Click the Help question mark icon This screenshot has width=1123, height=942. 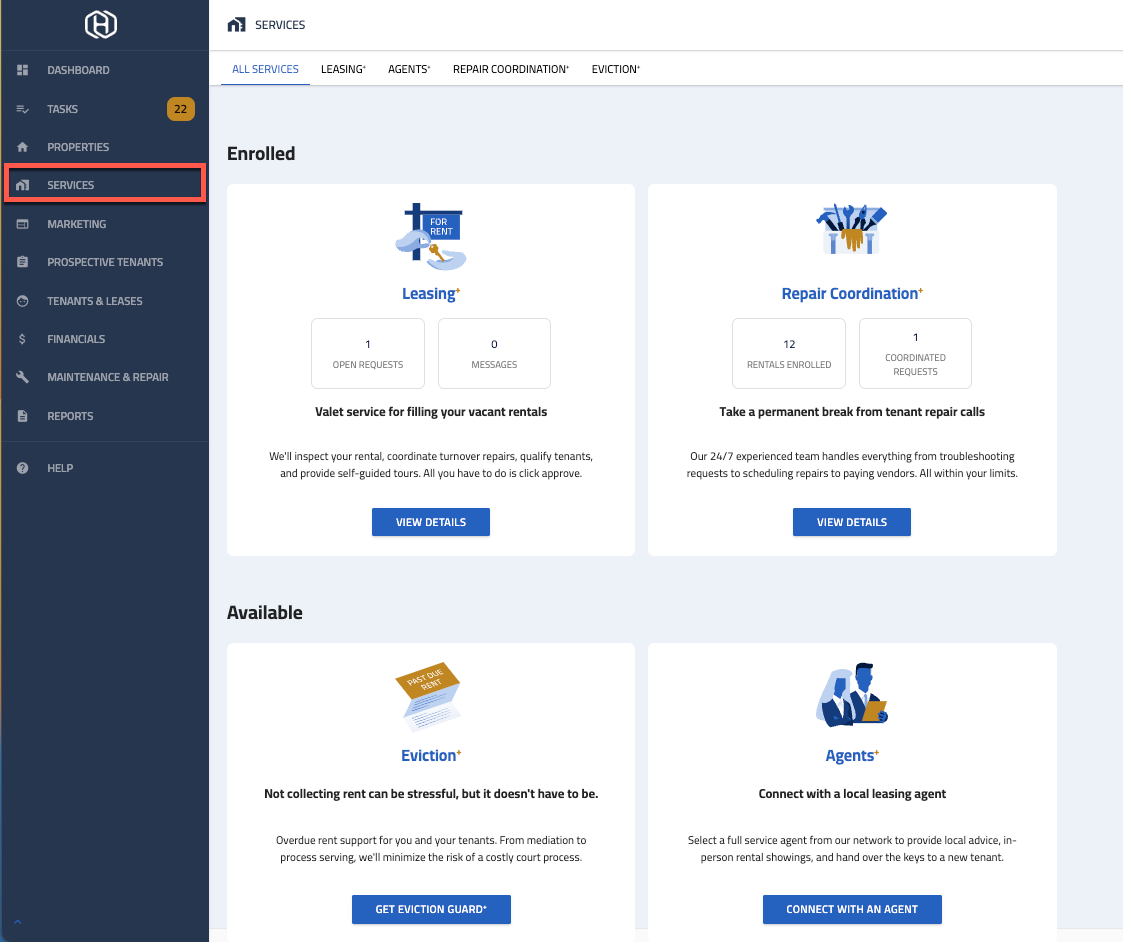(22, 468)
